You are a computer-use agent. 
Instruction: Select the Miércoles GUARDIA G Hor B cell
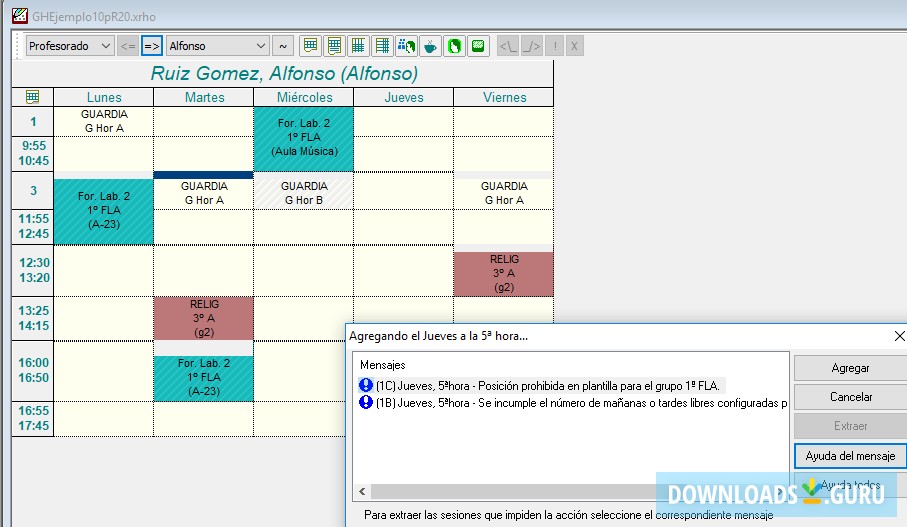(x=304, y=193)
